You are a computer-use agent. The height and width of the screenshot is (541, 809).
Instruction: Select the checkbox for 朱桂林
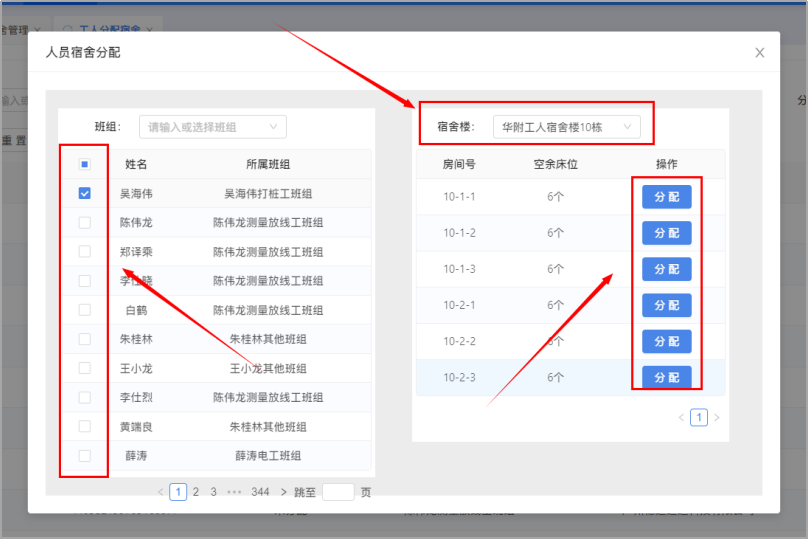click(x=85, y=339)
